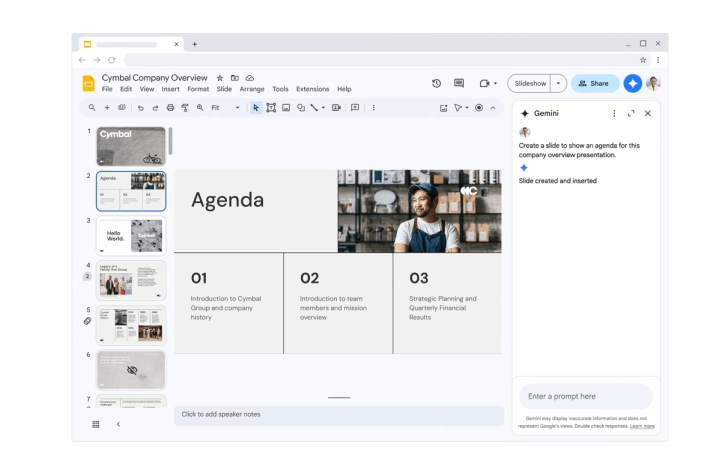Open the Slideshow options dropdown arrow
Viewport: 728px width, 467px height.
click(559, 84)
